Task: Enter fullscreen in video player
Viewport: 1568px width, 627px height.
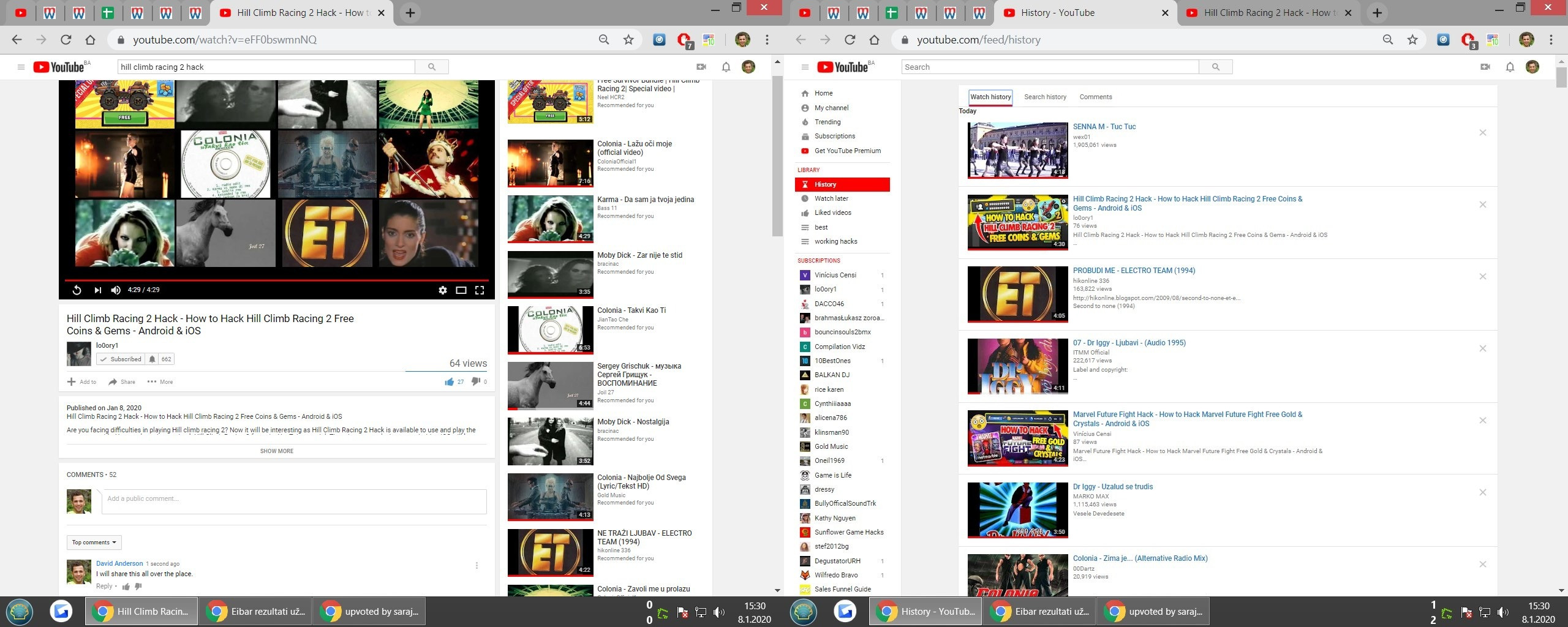Action: click(480, 290)
